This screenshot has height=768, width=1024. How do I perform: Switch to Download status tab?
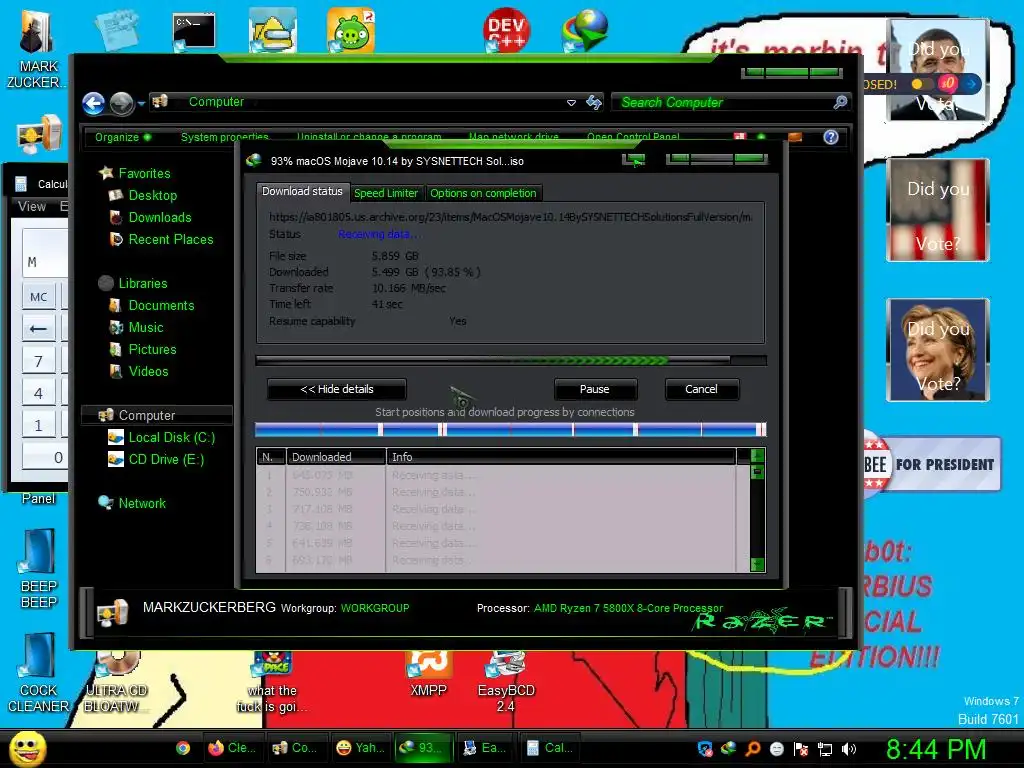tap(302, 191)
